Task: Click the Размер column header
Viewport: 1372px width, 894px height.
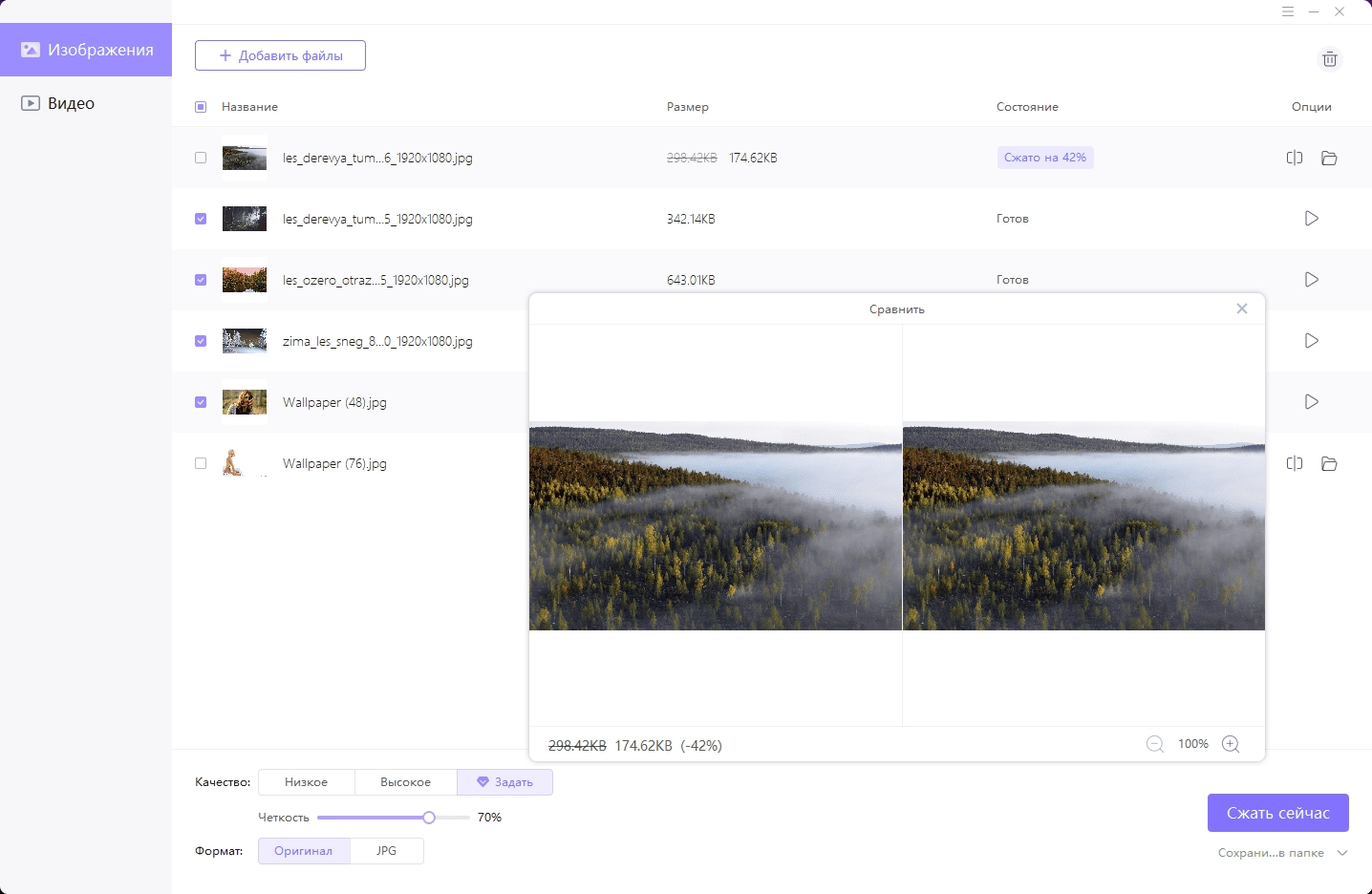Action: 688,107
